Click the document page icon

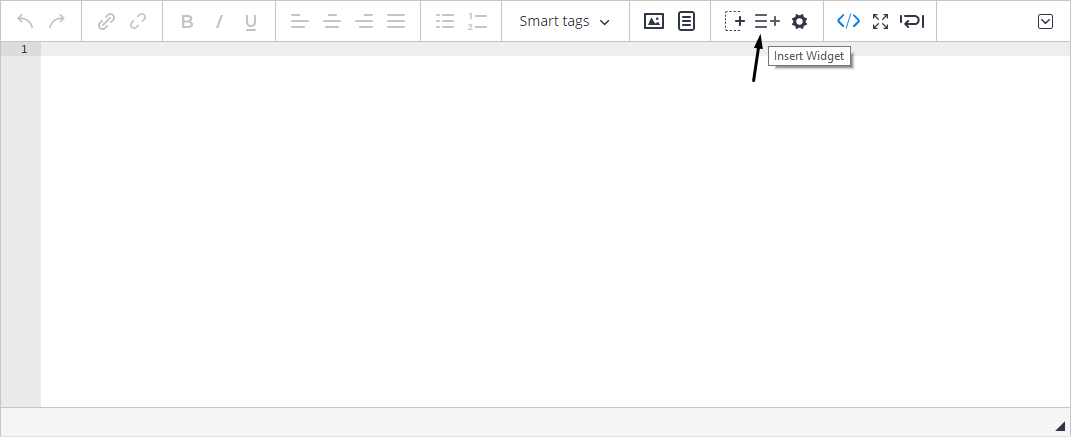click(x=686, y=21)
